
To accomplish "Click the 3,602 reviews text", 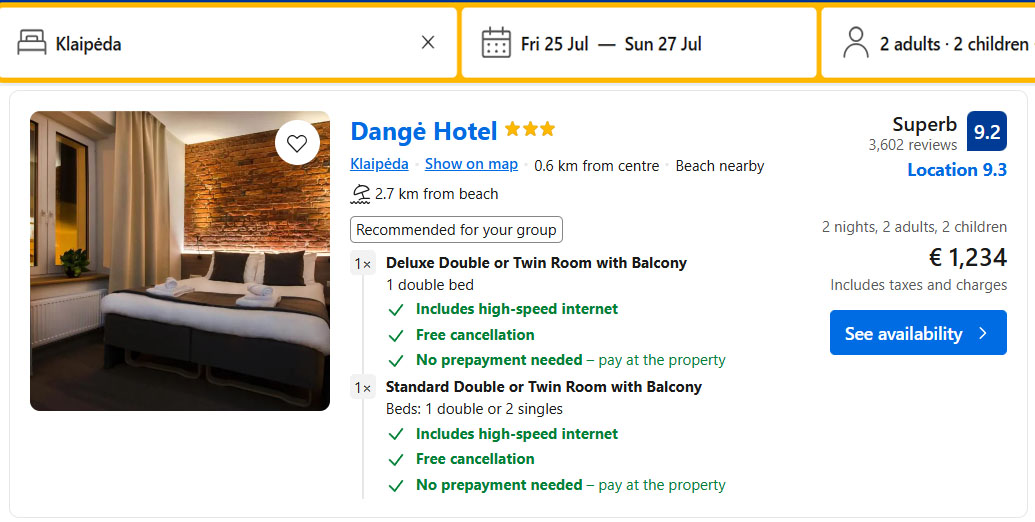I will tap(912, 146).
